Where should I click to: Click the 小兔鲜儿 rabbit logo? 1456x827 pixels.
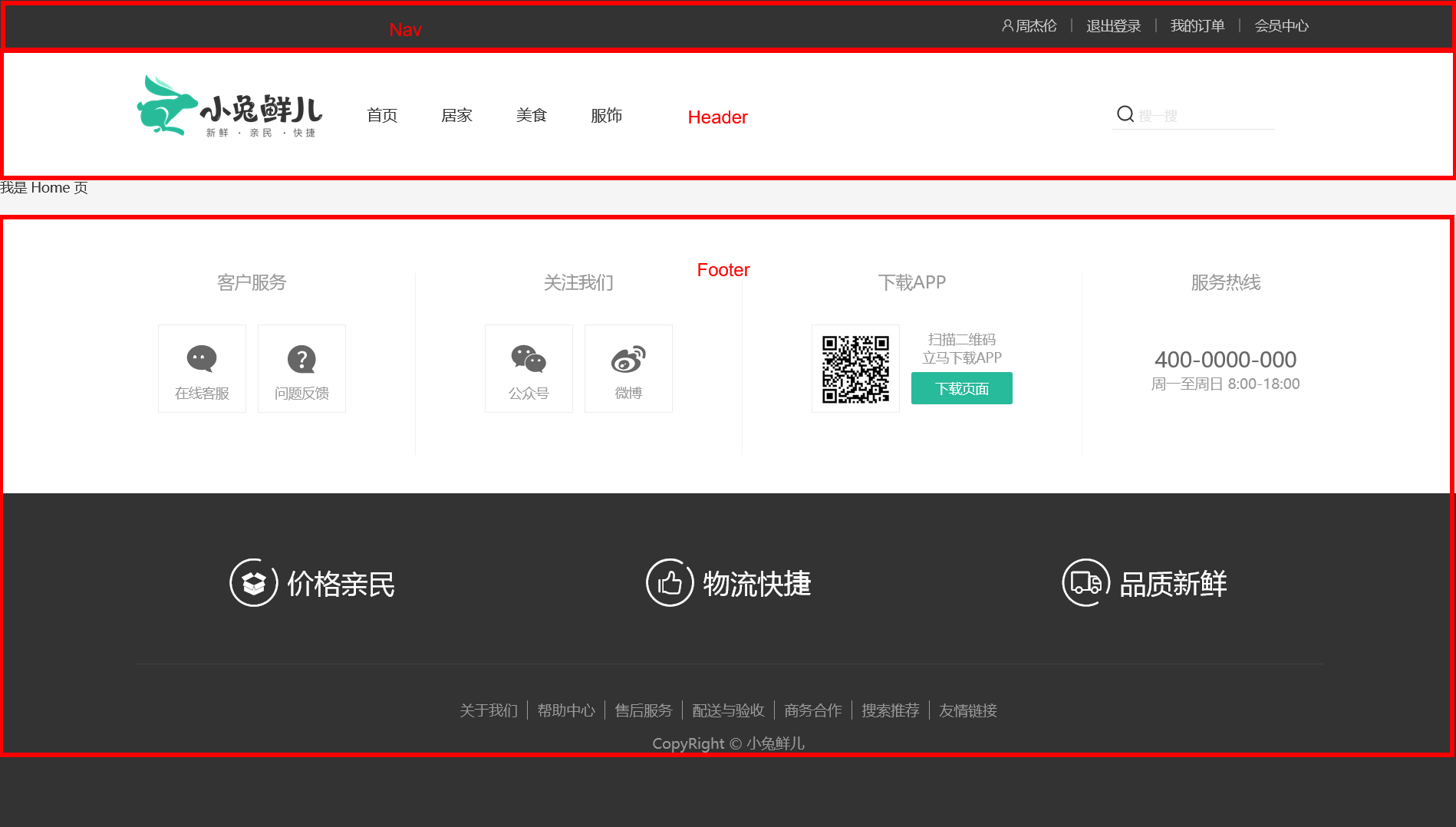pyautogui.click(x=229, y=107)
